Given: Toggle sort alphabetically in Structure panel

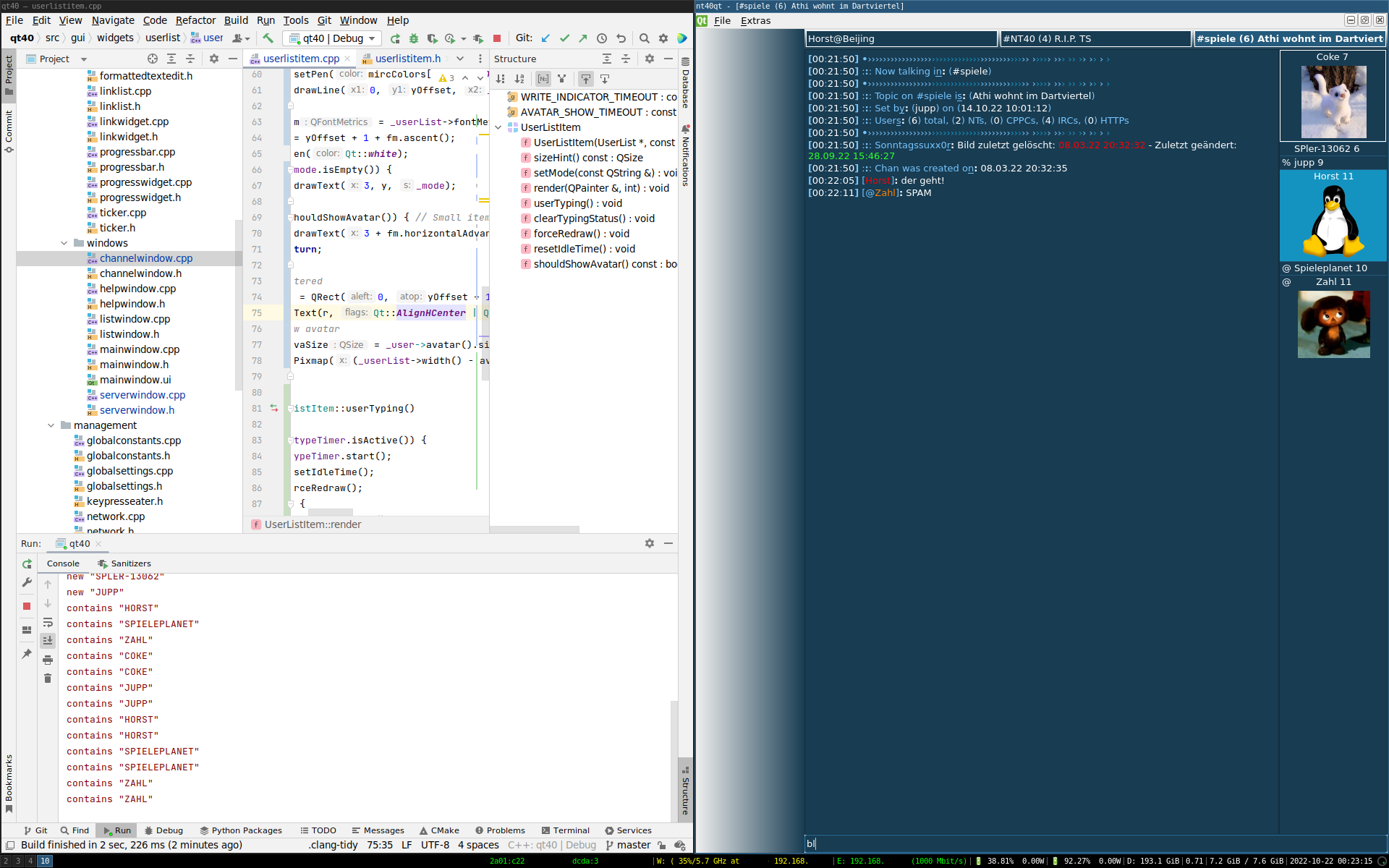Looking at the screenshot, I should coord(519,79).
